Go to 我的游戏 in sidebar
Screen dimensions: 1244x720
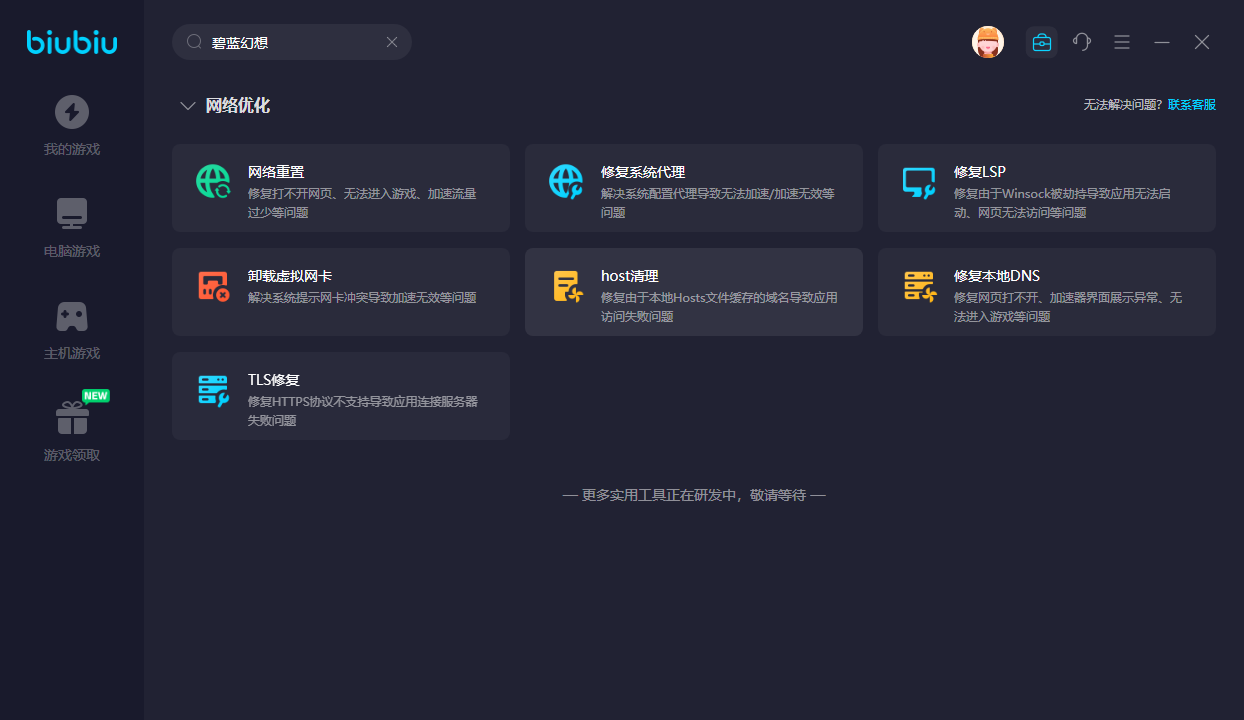click(72, 126)
